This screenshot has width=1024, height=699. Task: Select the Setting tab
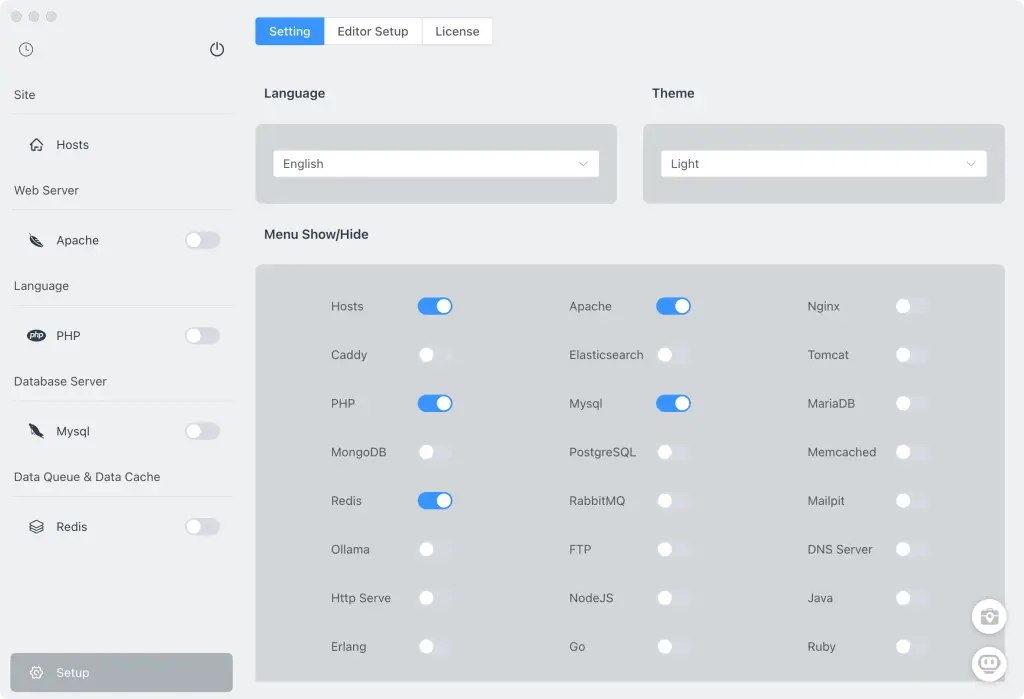[290, 32]
